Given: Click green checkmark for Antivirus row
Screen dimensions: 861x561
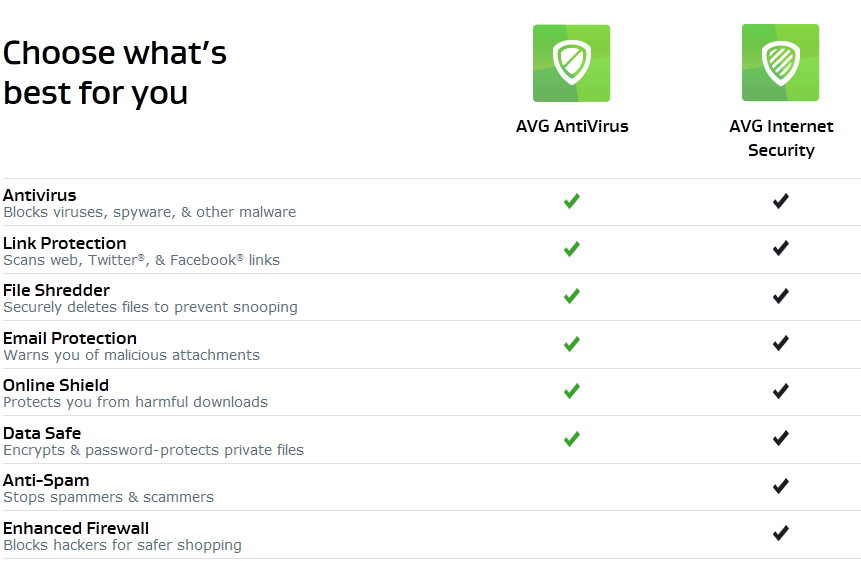Looking at the screenshot, I should (572, 201).
